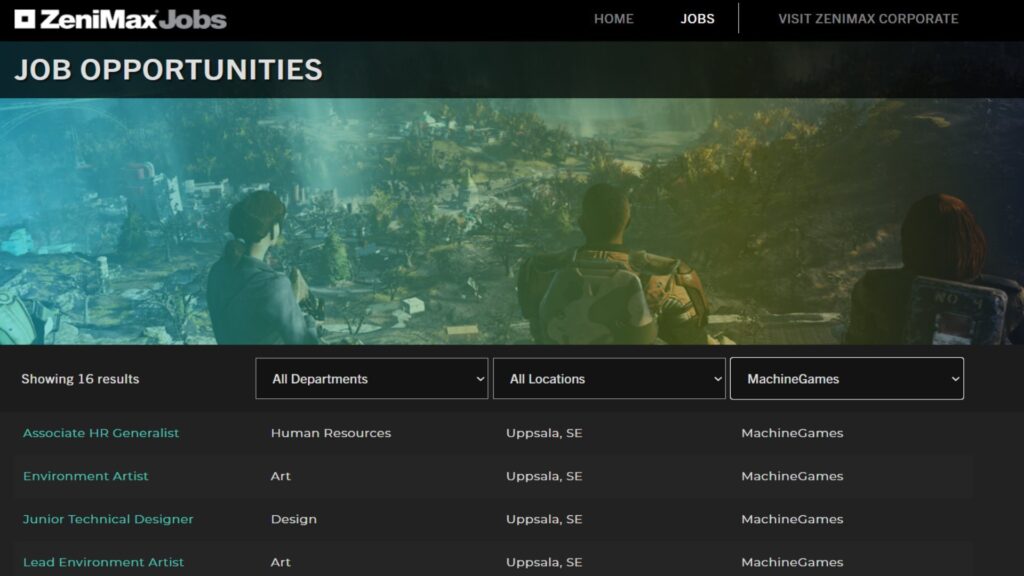Open the All Departments dropdown
The width and height of the screenshot is (1024, 576).
coord(372,379)
